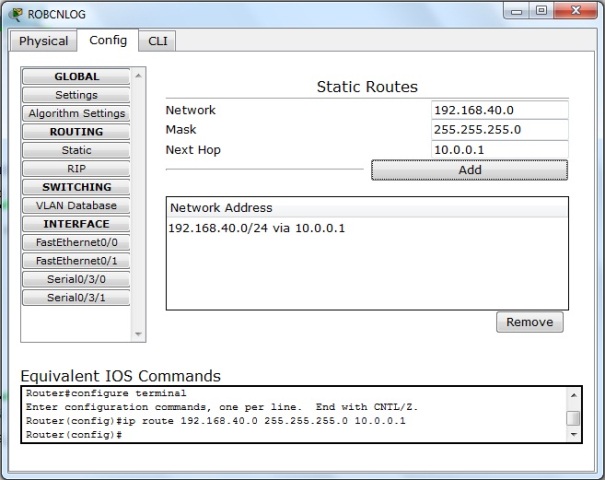Click the Remove button
This screenshot has height=480, width=605.
529,322
